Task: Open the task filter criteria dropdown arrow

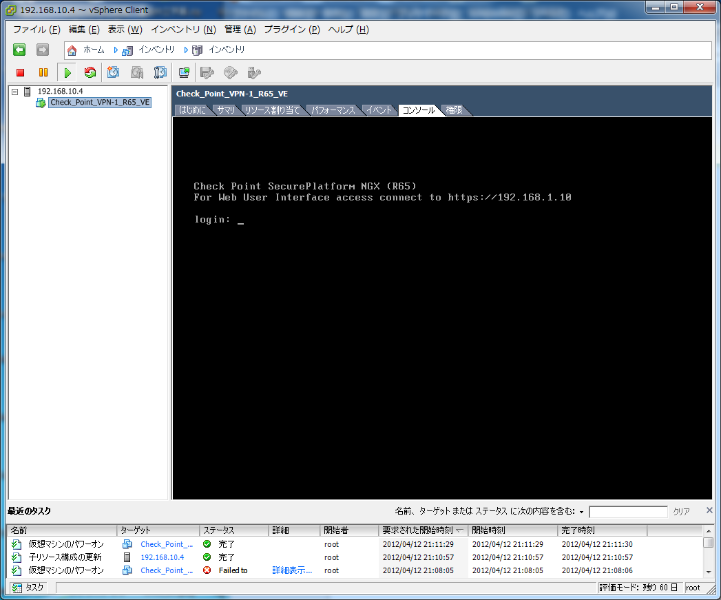Action: coord(582,512)
